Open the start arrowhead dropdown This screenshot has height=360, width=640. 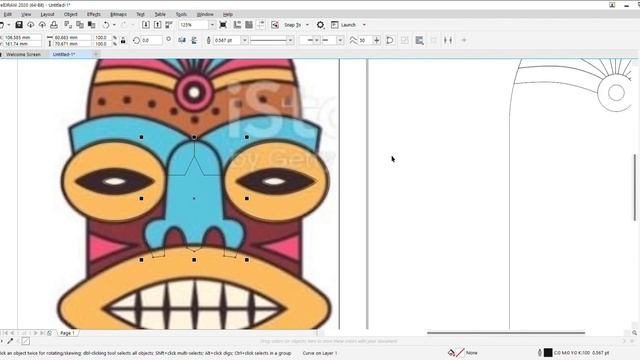click(316, 40)
